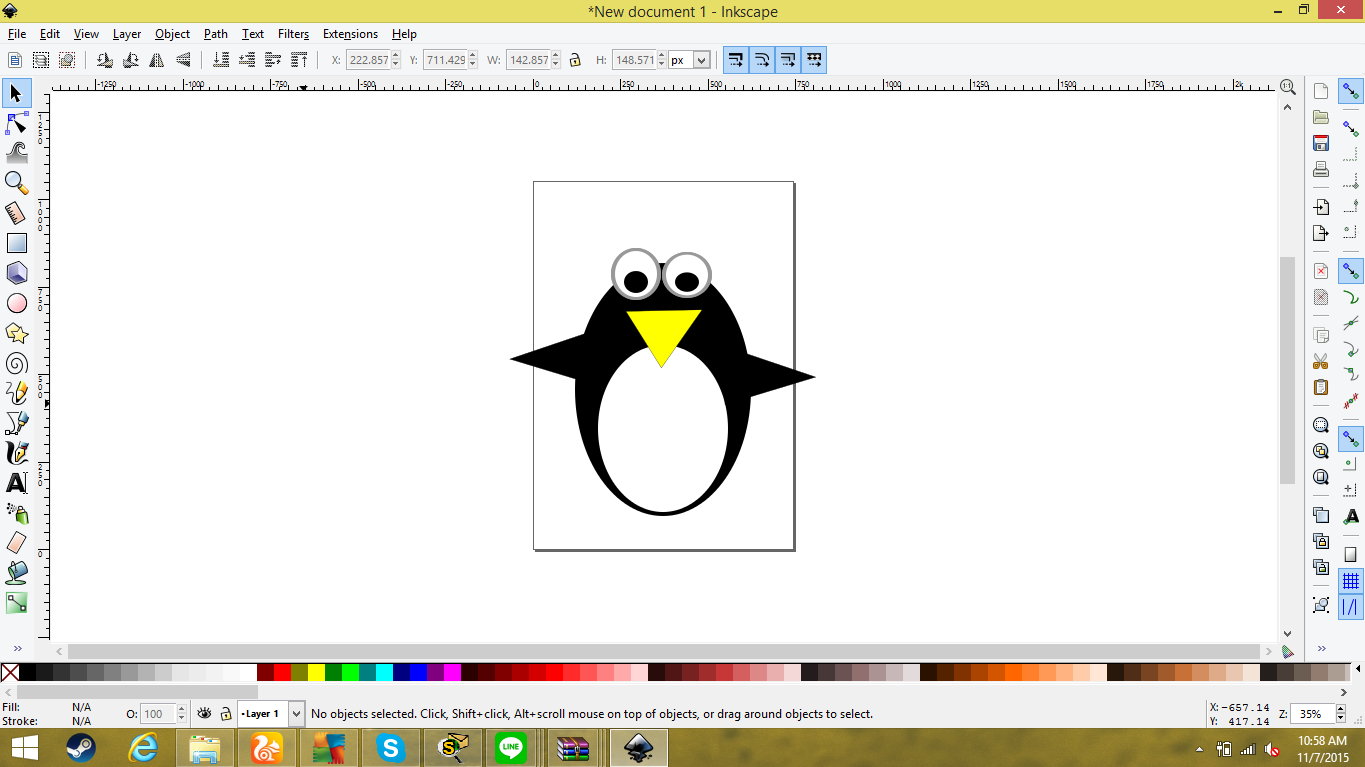Toggle snapping to grids
The image size is (1365, 767).
click(x=1351, y=581)
